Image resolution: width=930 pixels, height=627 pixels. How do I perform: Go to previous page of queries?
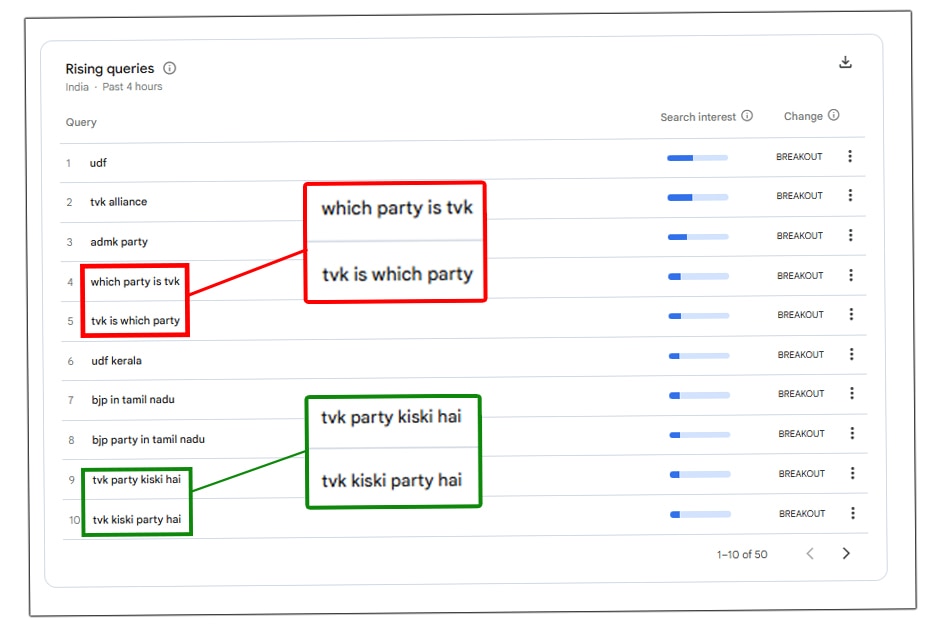click(810, 553)
